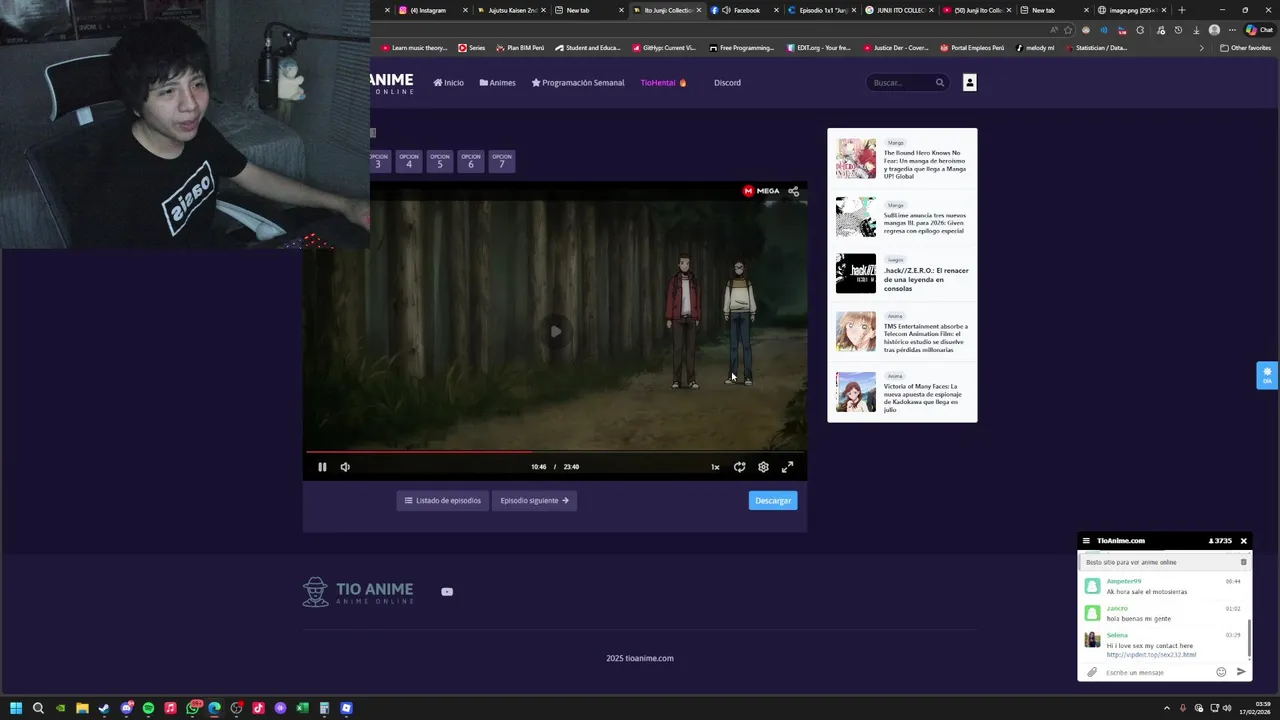Add page to favorites star icon
The image size is (1280, 720).
[1067, 30]
